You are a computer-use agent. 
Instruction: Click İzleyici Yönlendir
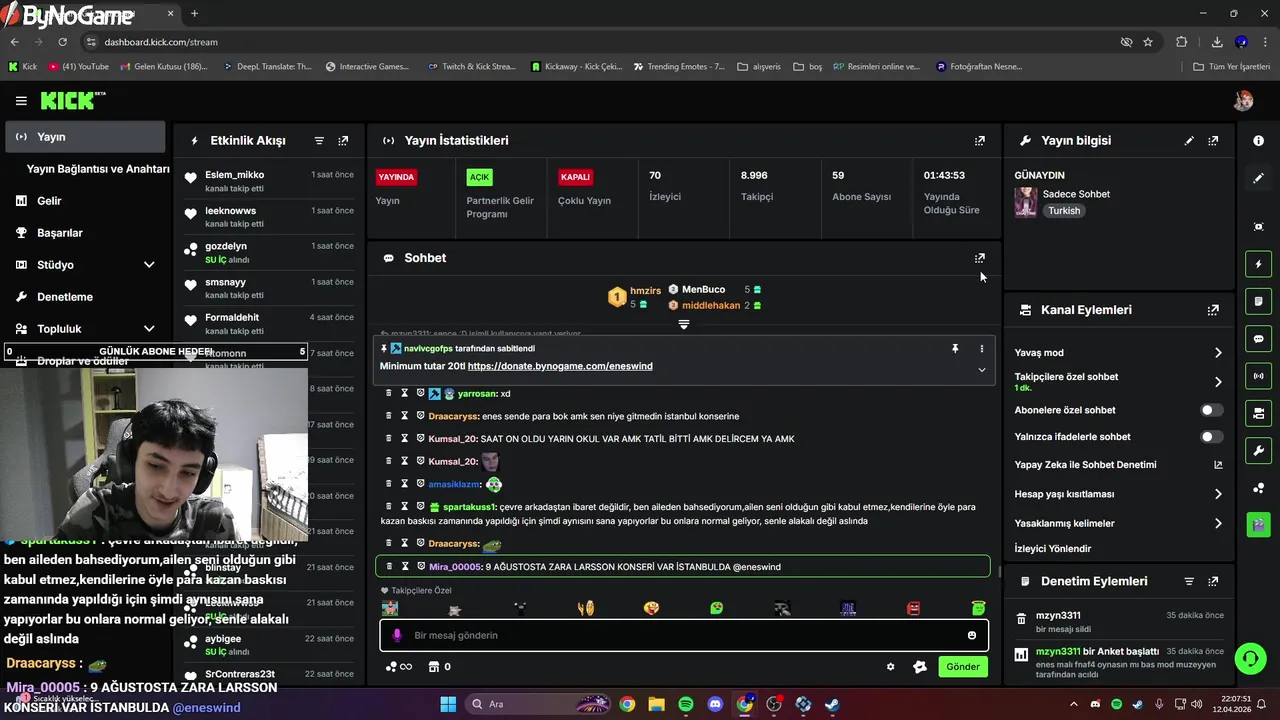point(1053,549)
